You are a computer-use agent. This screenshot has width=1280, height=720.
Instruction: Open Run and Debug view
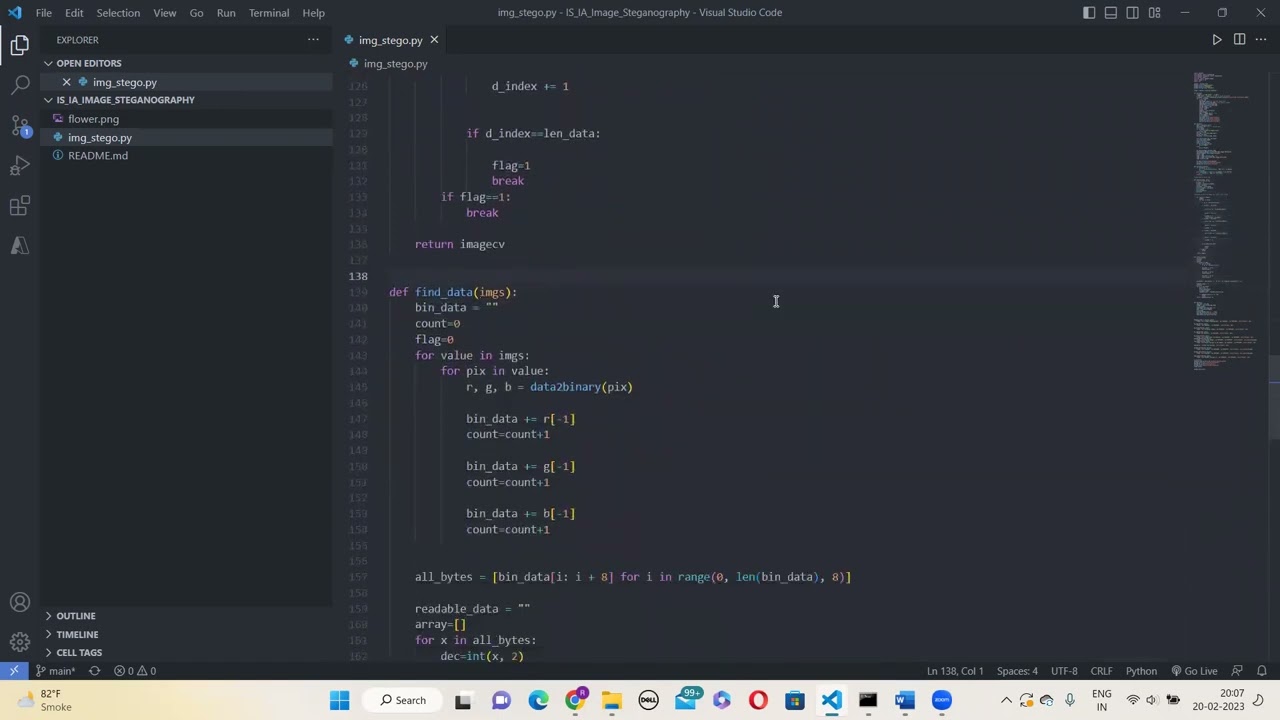coord(20,166)
